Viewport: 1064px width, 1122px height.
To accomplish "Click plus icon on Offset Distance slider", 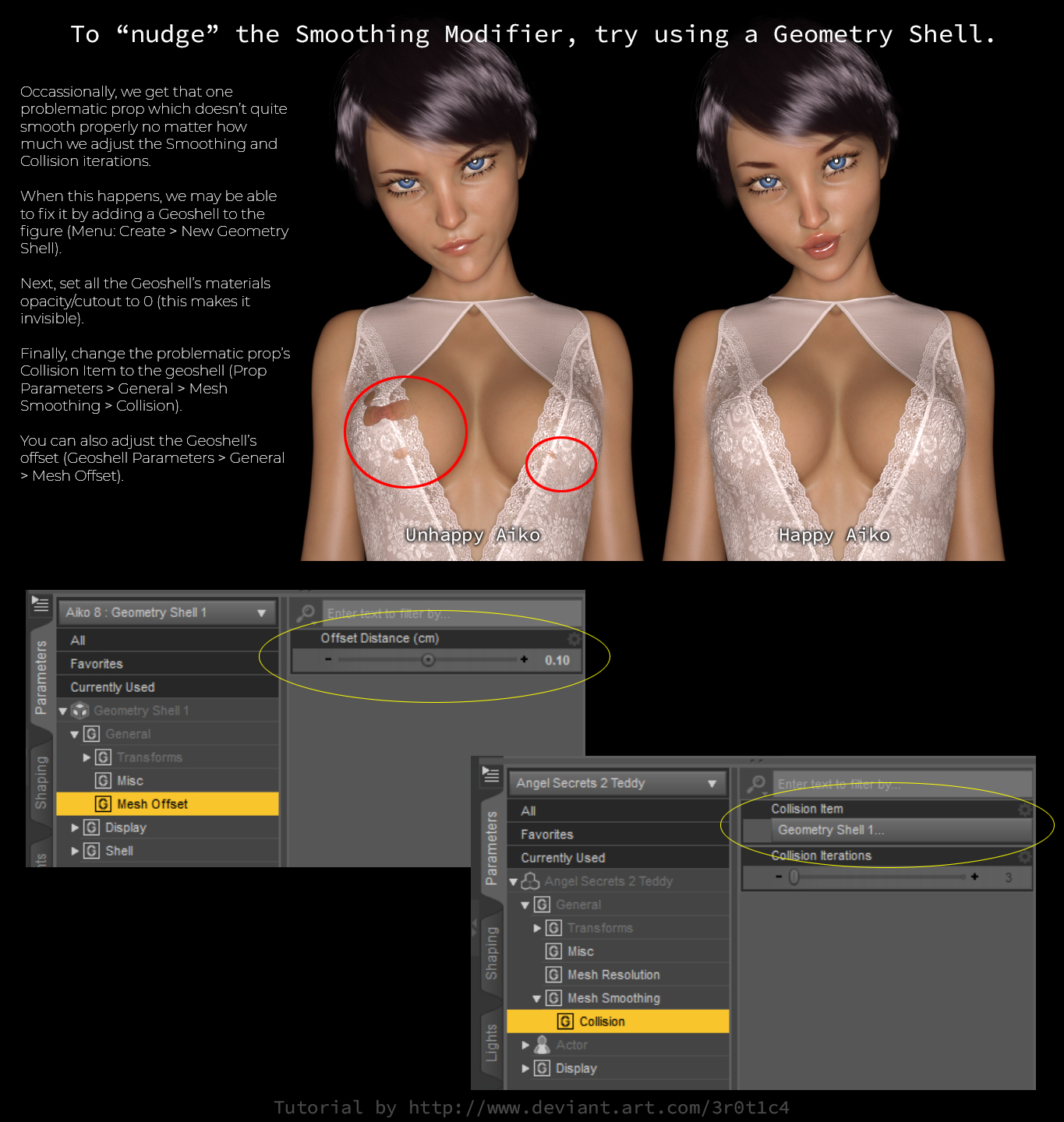I will tap(524, 660).
